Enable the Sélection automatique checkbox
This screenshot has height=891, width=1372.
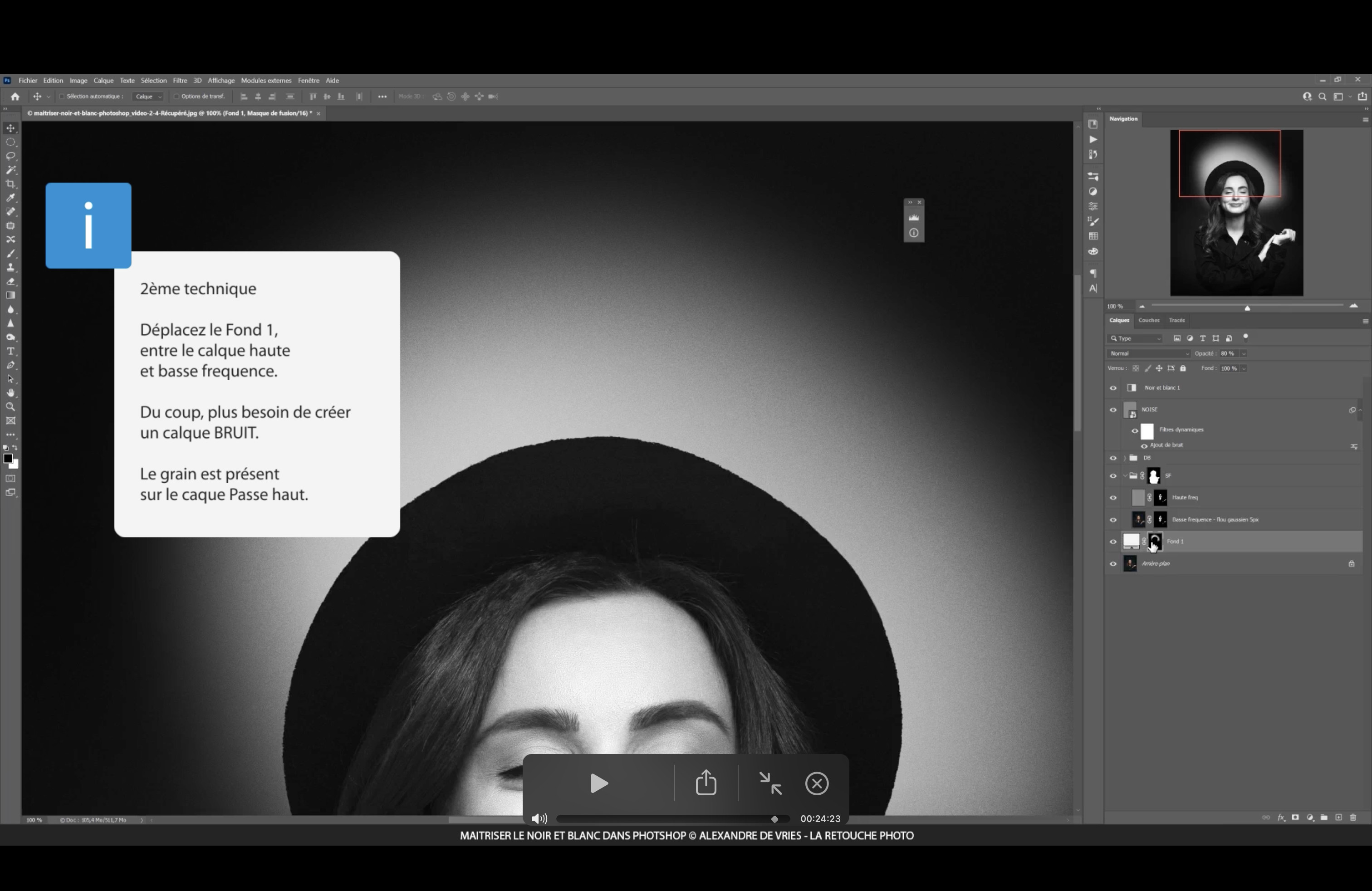[x=62, y=96]
